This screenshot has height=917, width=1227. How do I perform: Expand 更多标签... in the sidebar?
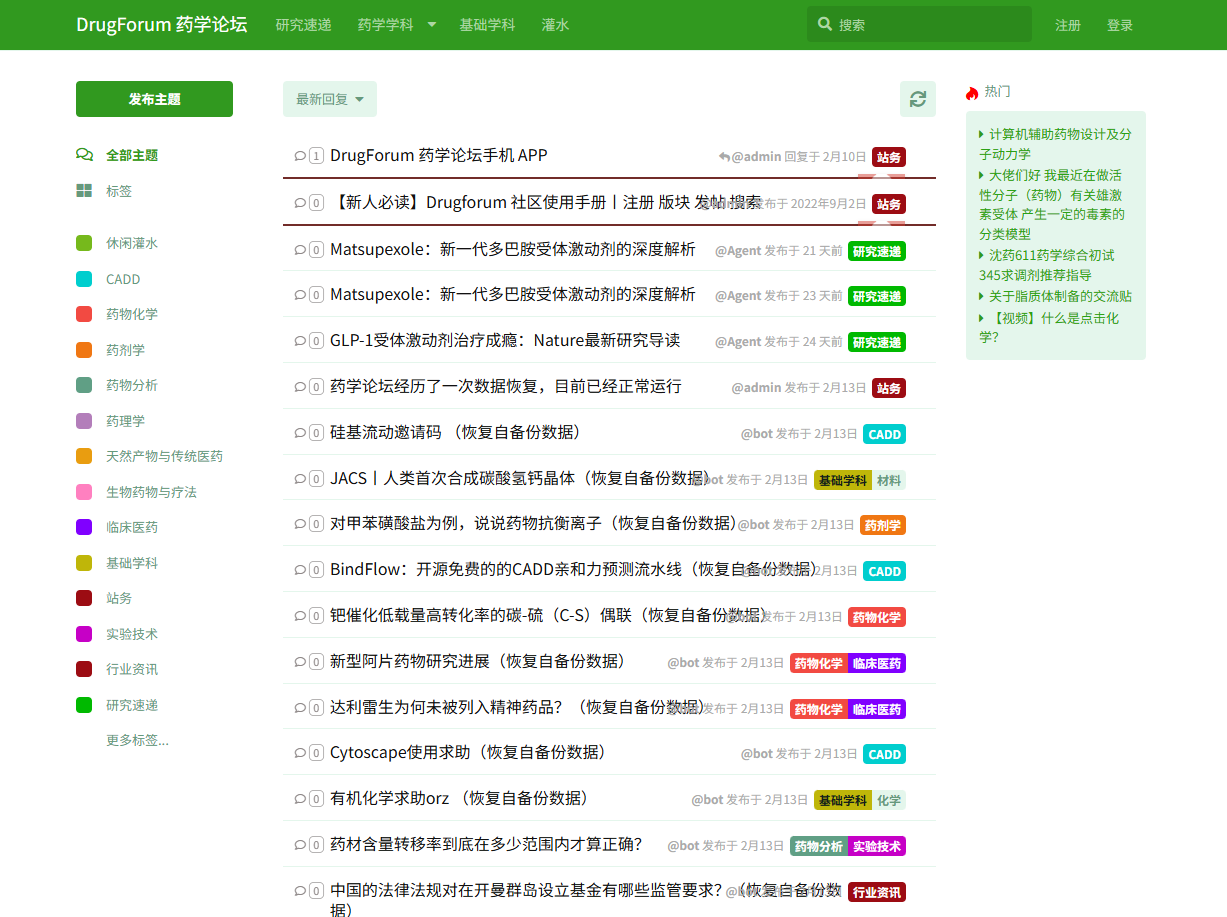(x=137, y=740)
